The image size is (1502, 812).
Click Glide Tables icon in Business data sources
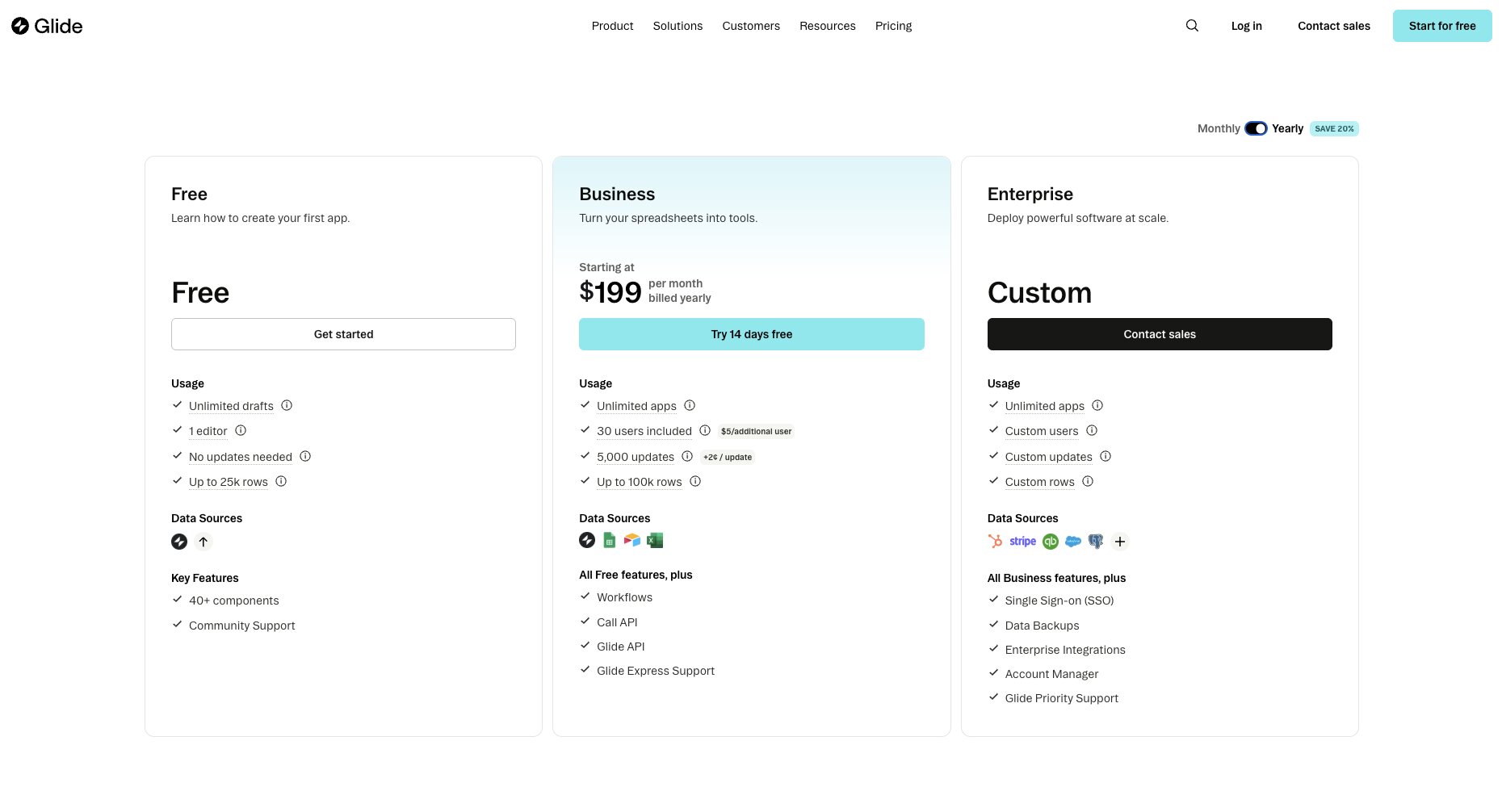587,540
